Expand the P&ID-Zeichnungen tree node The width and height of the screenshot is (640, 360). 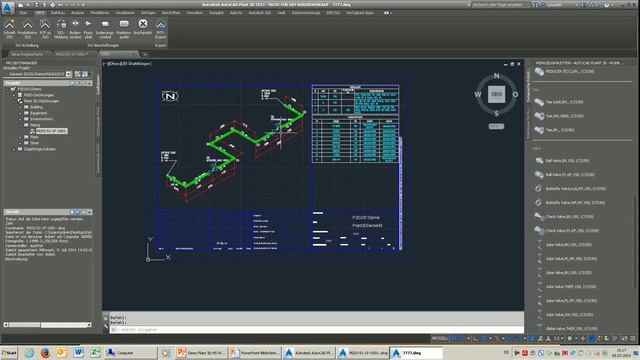(x=14, y=95)
